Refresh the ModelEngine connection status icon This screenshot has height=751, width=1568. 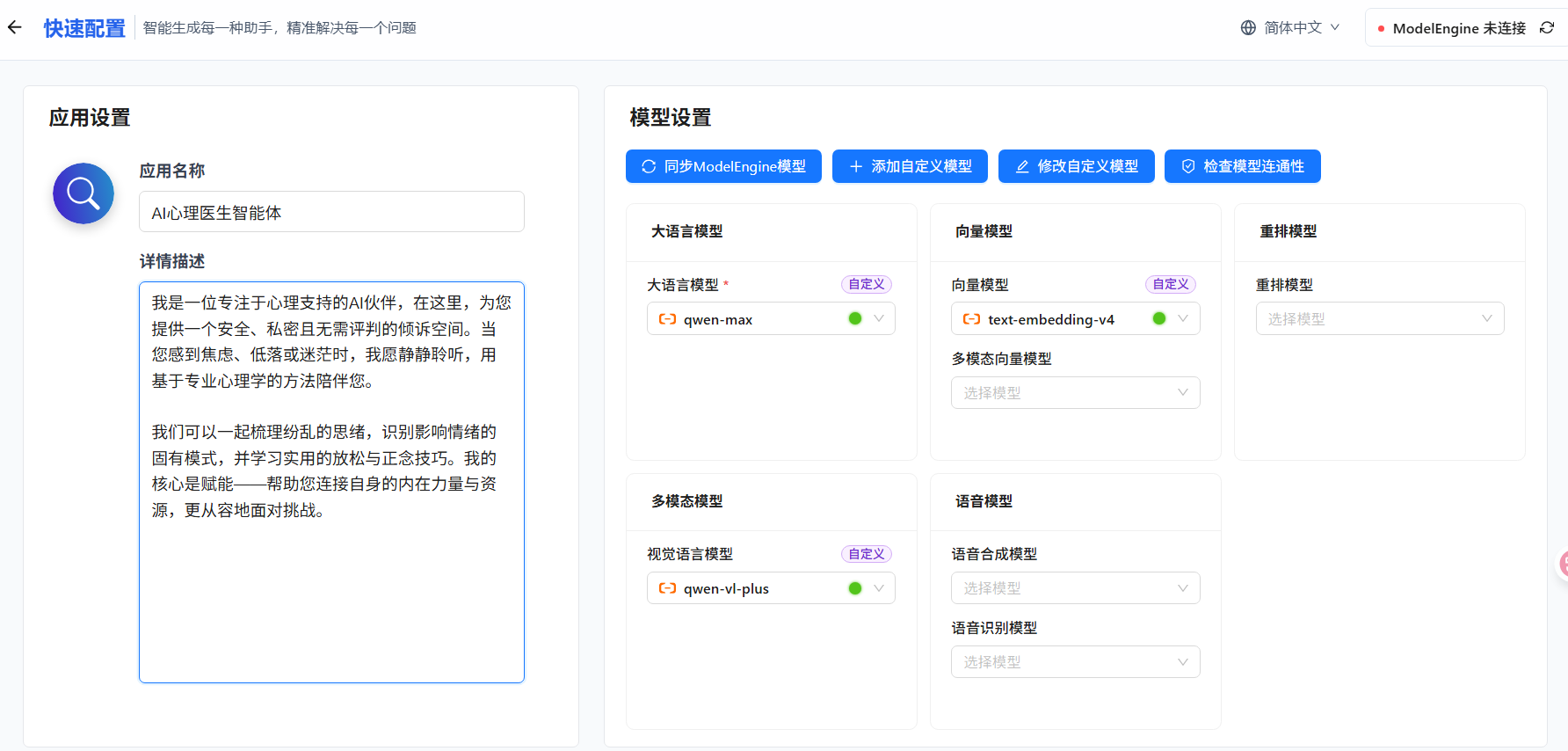tap(1547, 28)
